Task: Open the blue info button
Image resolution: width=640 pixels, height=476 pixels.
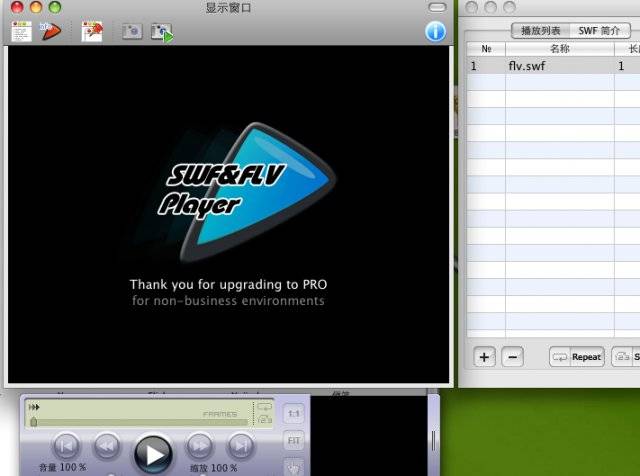Action: coord(435,31)
